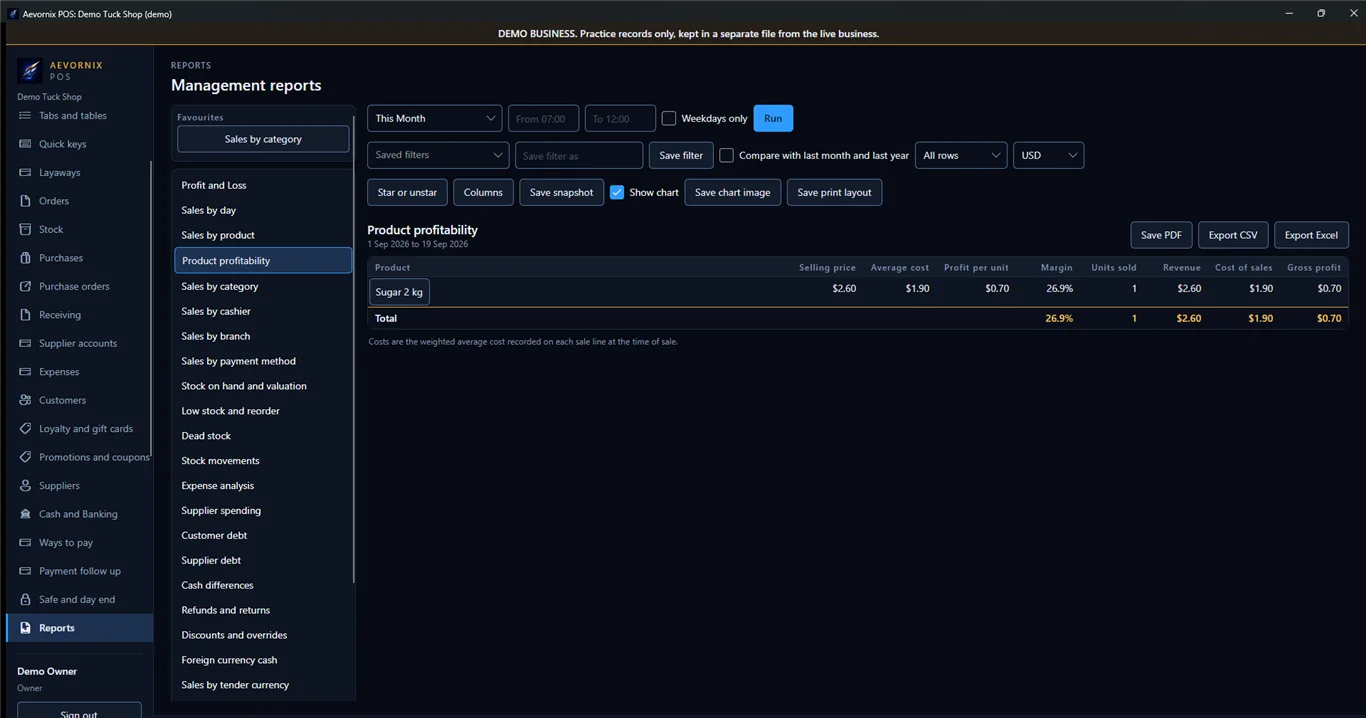1366x718 pixels.
Task: Open the USD currency dropdown
Action: click(1048, 155)
